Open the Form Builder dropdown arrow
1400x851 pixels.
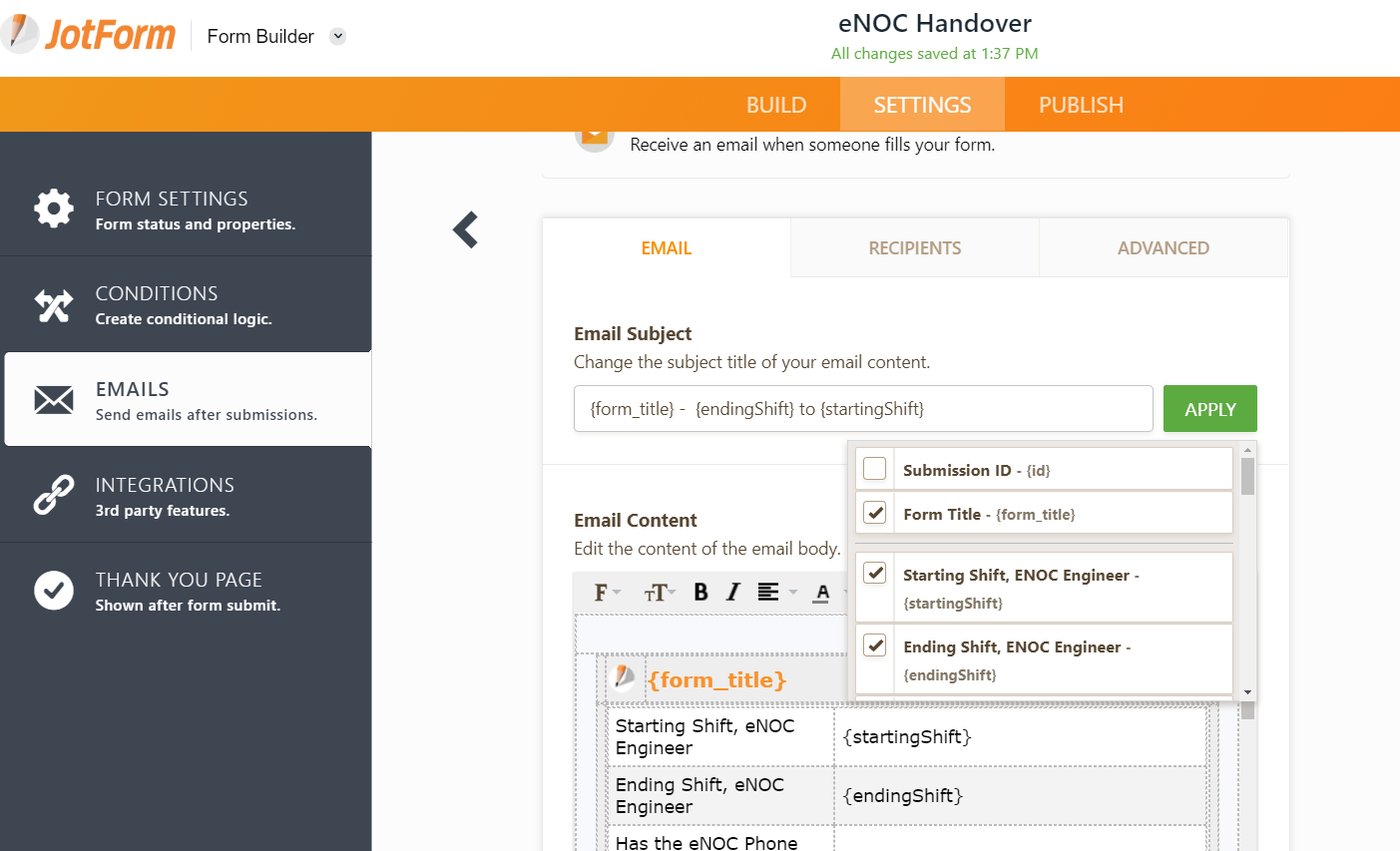[x=338, y=37]
